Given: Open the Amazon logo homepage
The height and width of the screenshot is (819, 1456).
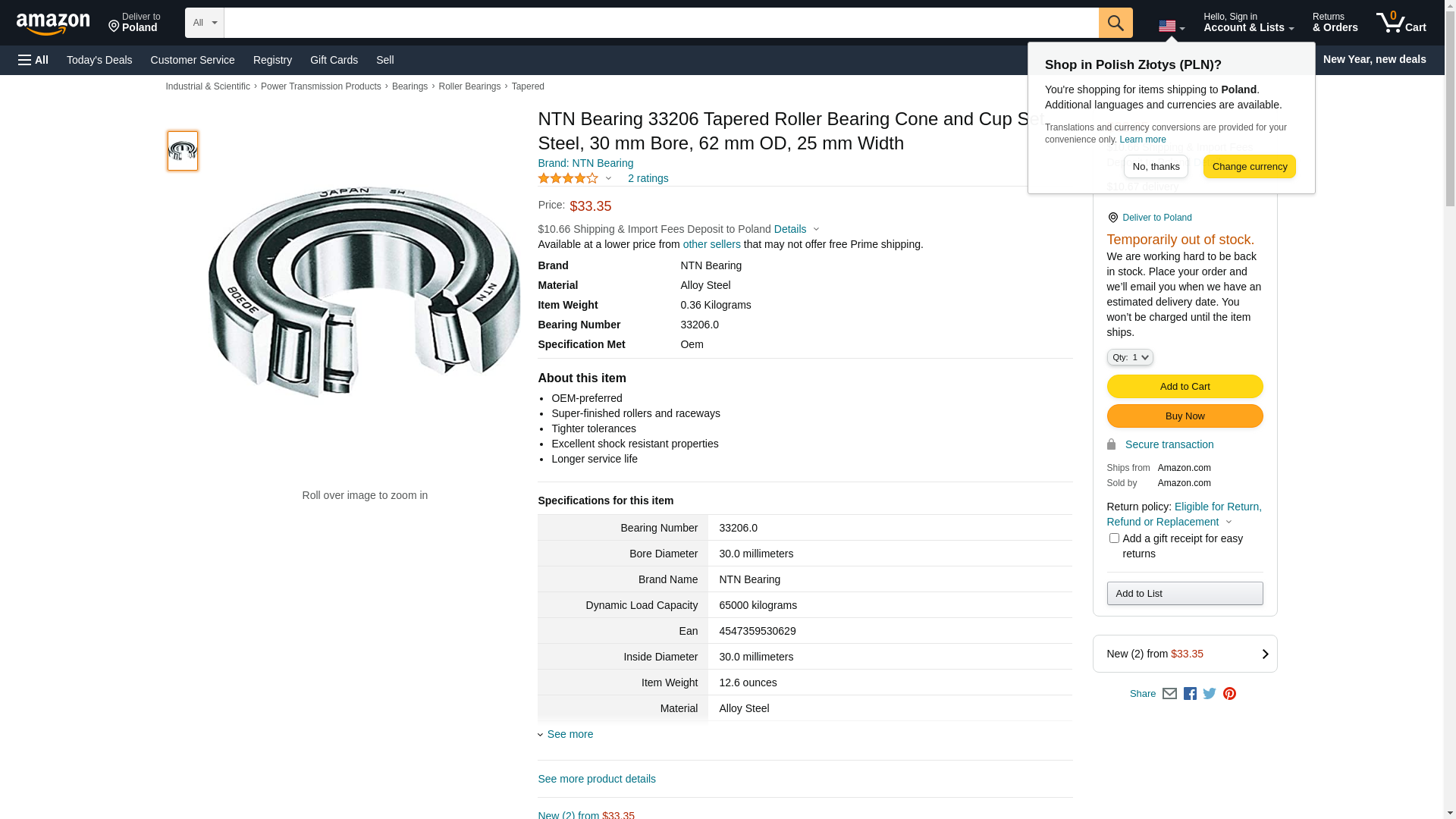Looking at the screenshot, I should 53,24.
